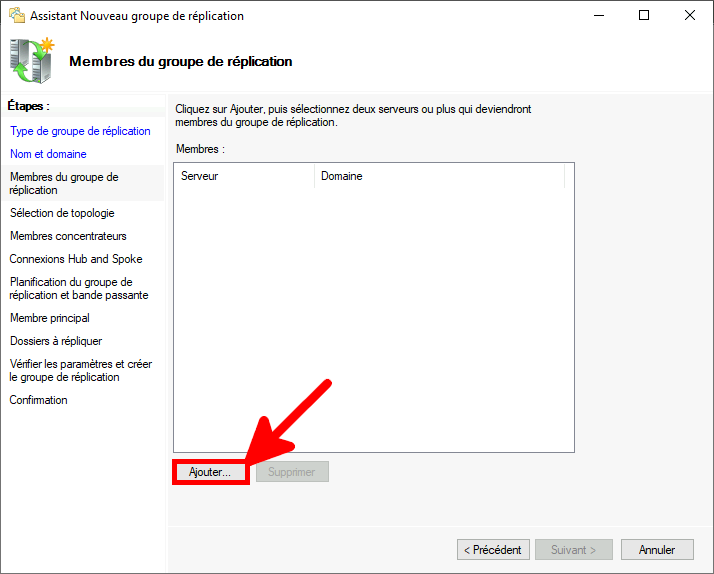The height and width of the screenshot is (574, 714).
Task: Select the Membres concentrateurs step
Action: [x=68, y=236]
